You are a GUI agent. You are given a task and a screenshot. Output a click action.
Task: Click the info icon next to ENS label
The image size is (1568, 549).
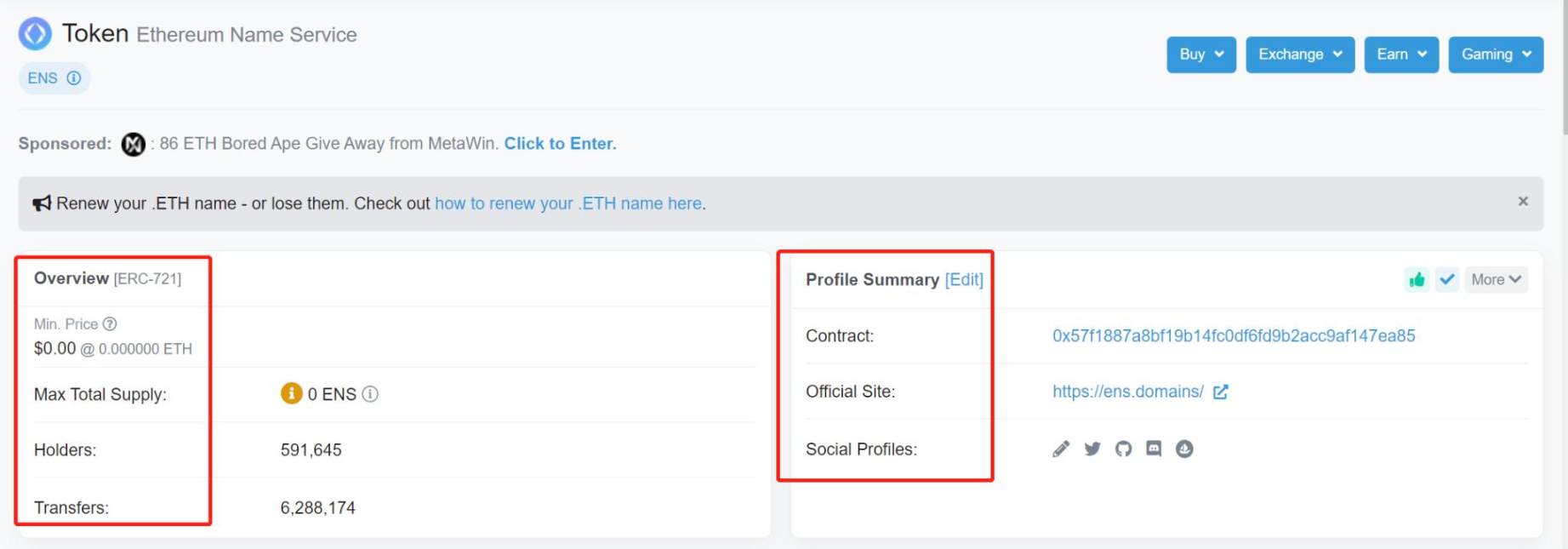[74, 77]
